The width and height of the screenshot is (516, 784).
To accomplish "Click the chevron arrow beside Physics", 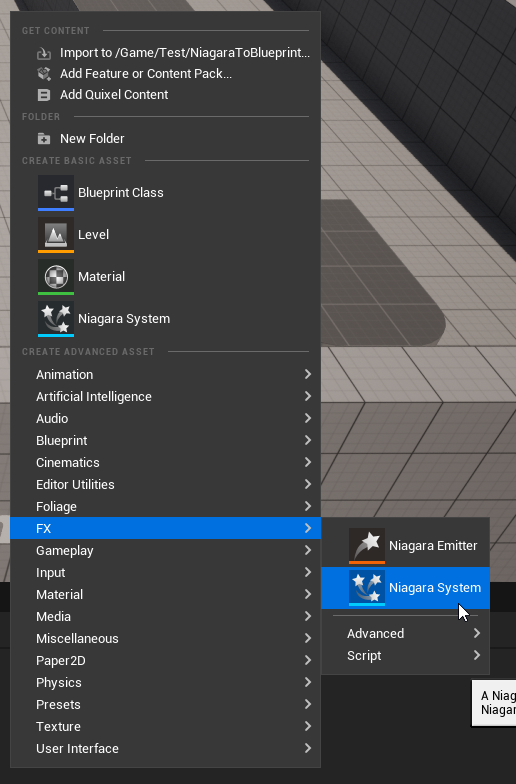I will tap(308, 682).
